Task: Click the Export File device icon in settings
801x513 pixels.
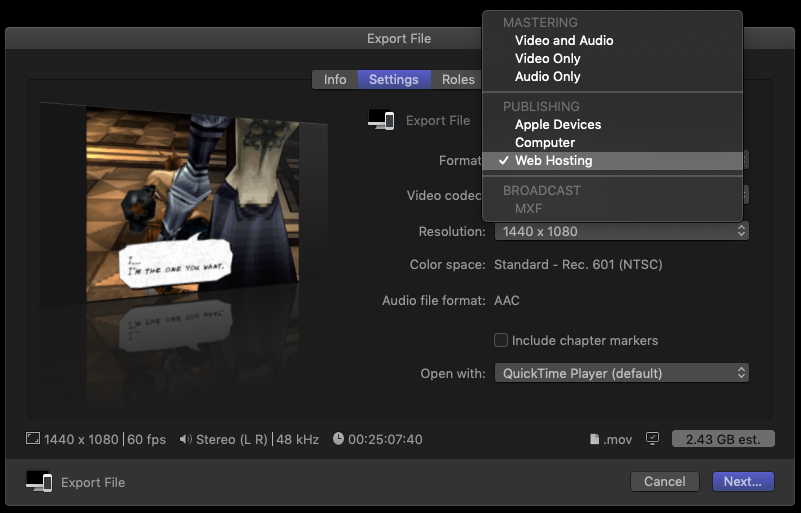Action: [x=381, y=120]
